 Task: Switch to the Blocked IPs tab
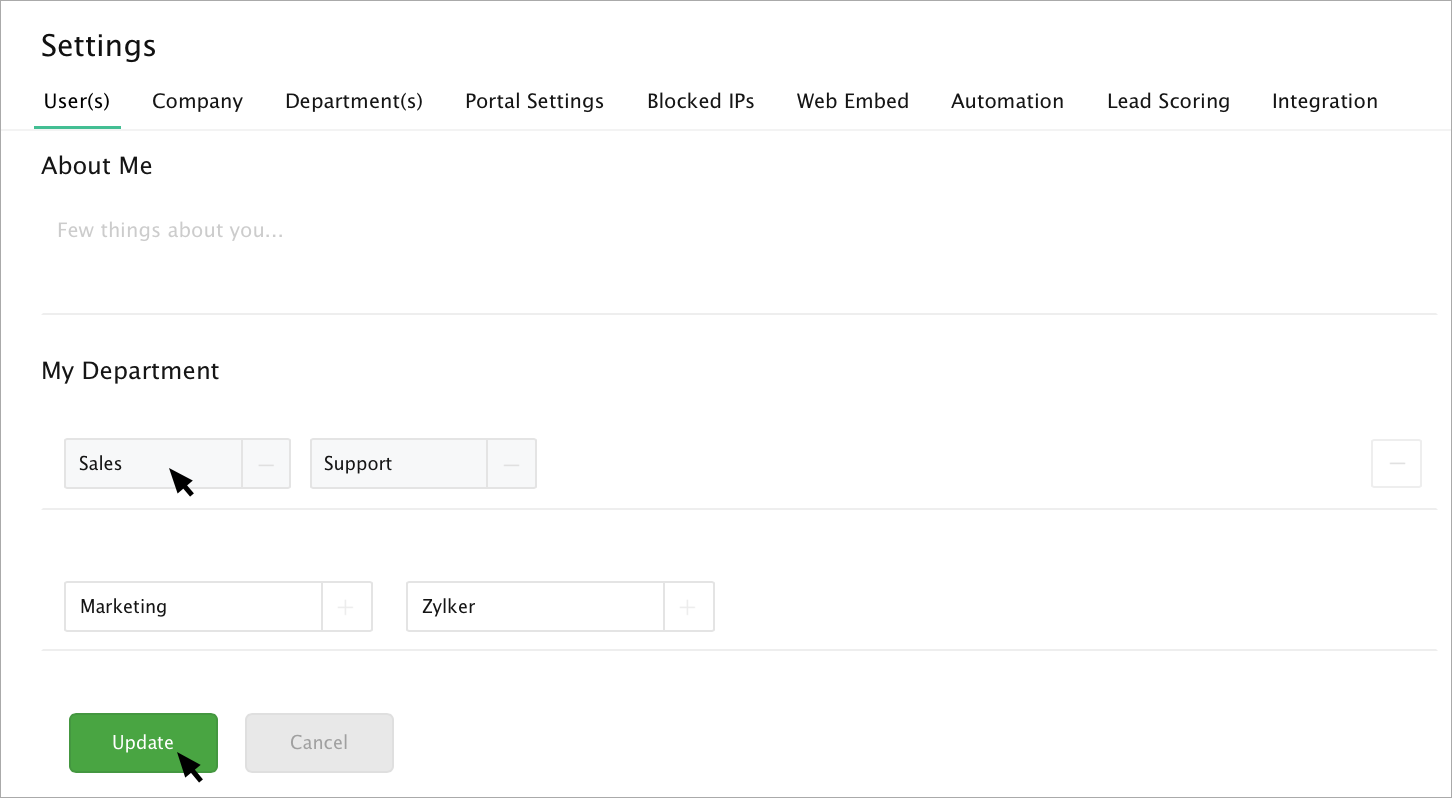700,101
